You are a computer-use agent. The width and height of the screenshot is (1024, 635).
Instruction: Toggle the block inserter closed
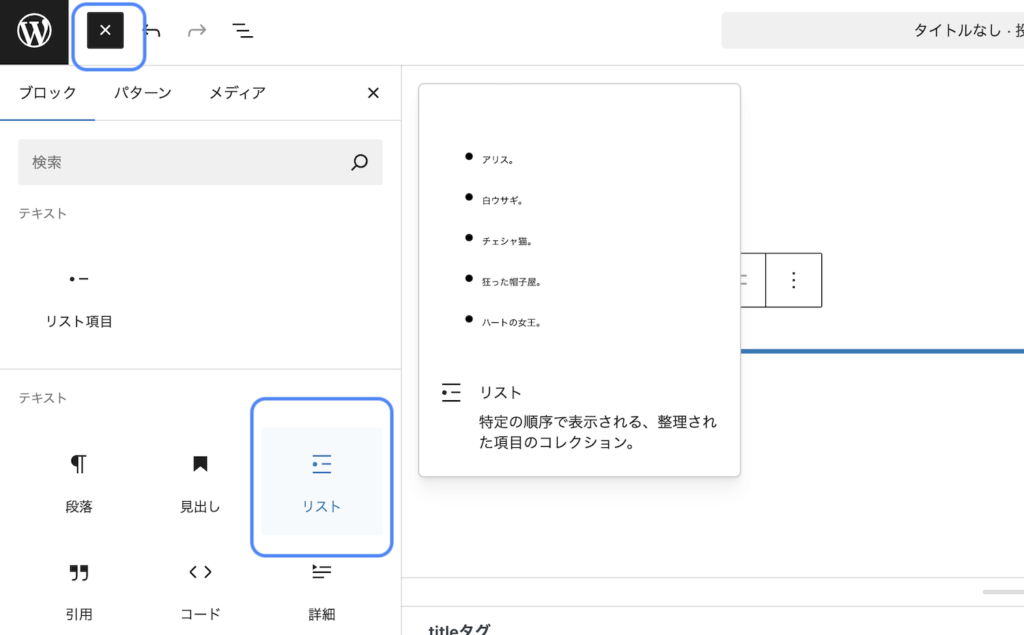click(x=106, y=30)
